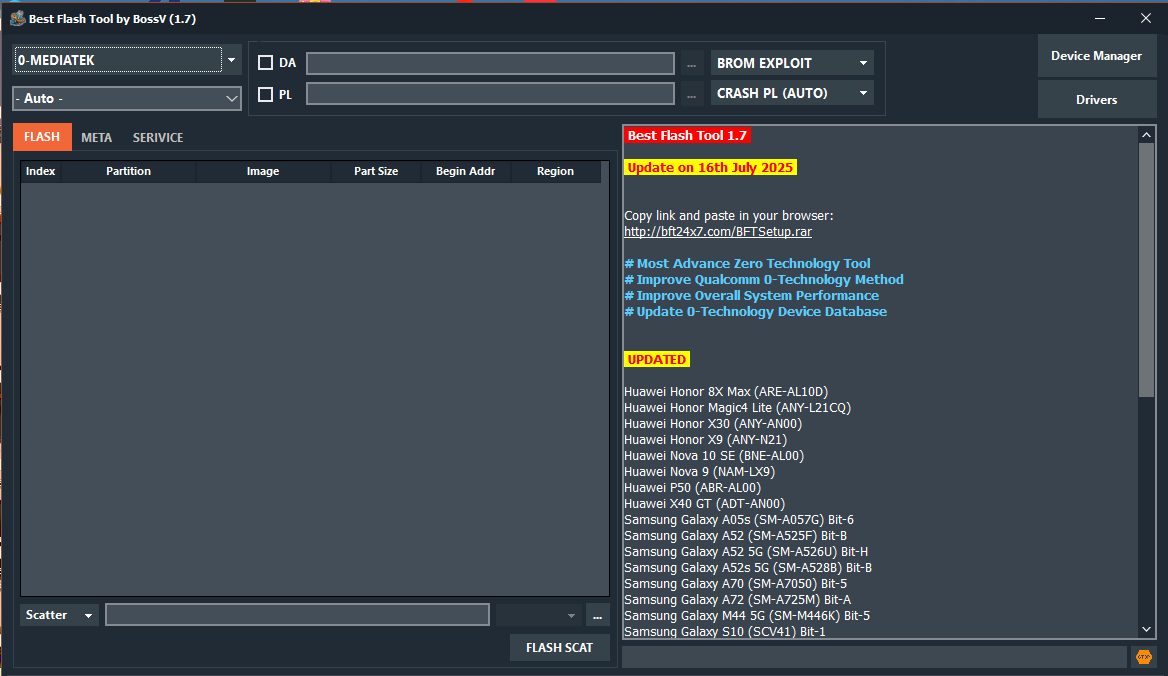Switch to the SERIVICE tab
This screenshot has width=1168, height=676.
tap(157, 137)
